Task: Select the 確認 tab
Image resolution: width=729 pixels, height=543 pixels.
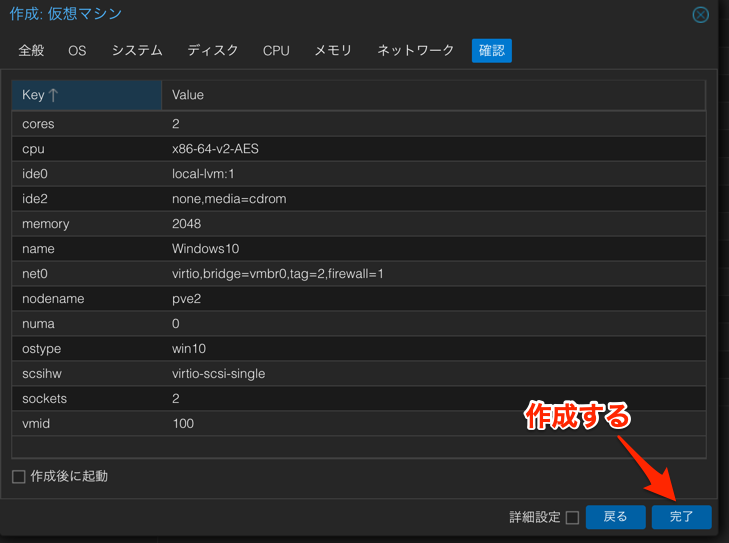Action: point(491,51)
